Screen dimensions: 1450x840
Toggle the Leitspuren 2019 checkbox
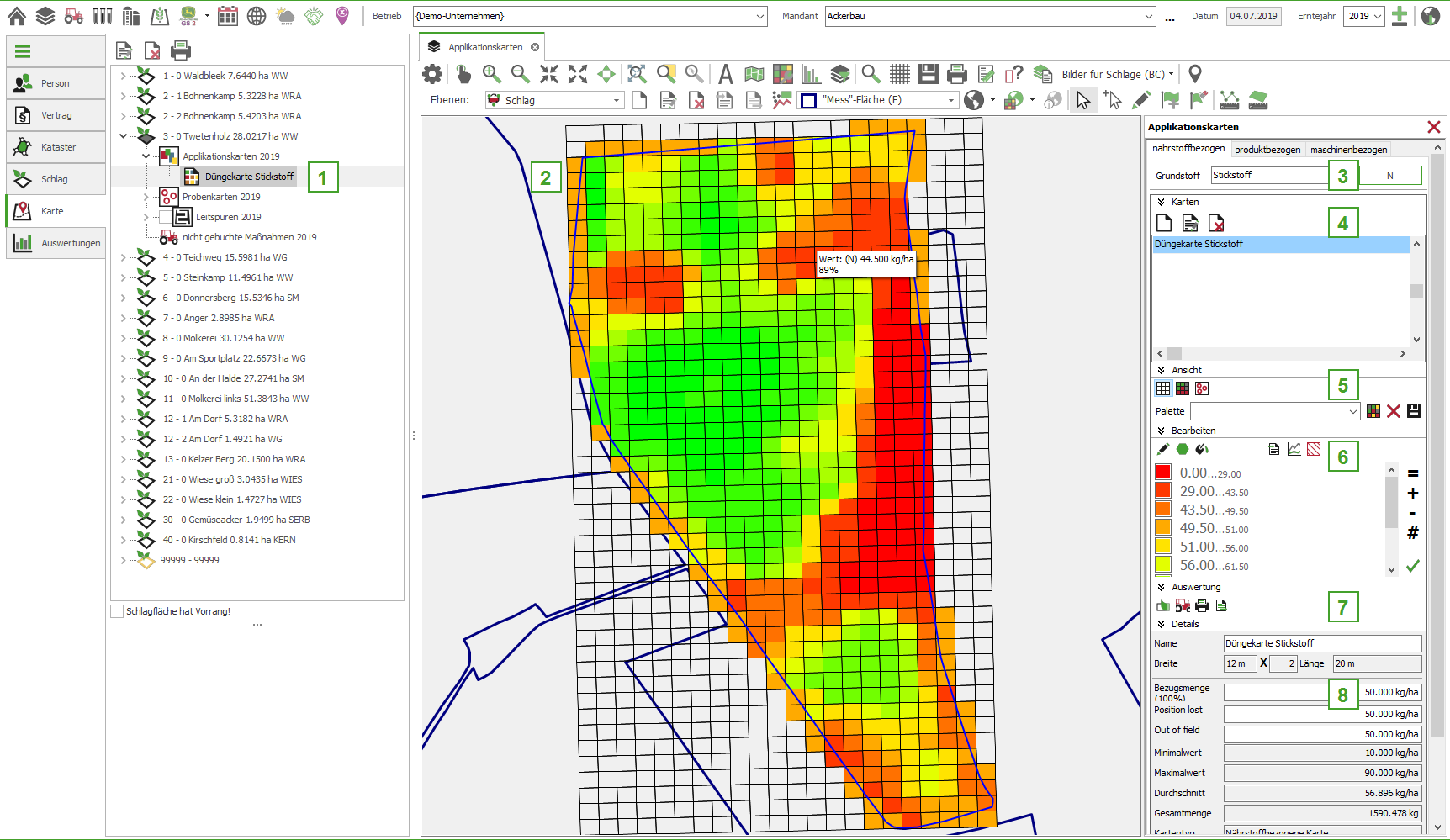point(165,217)
